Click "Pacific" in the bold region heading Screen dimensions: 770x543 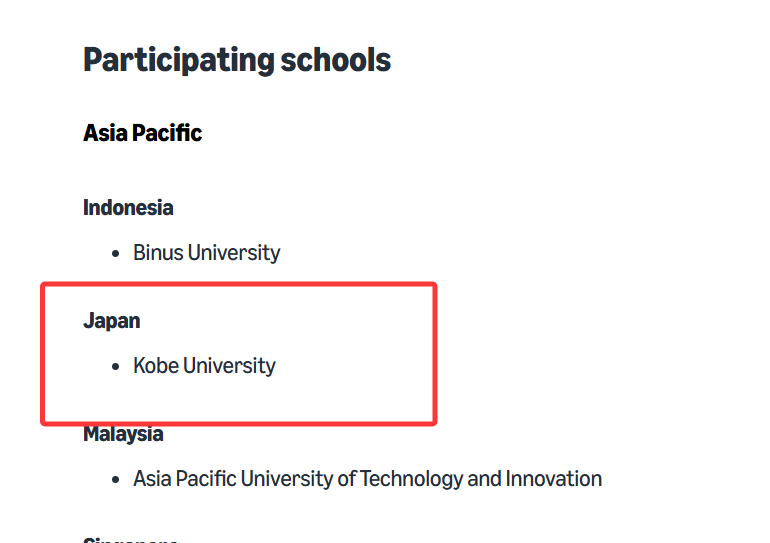(167, 133)
